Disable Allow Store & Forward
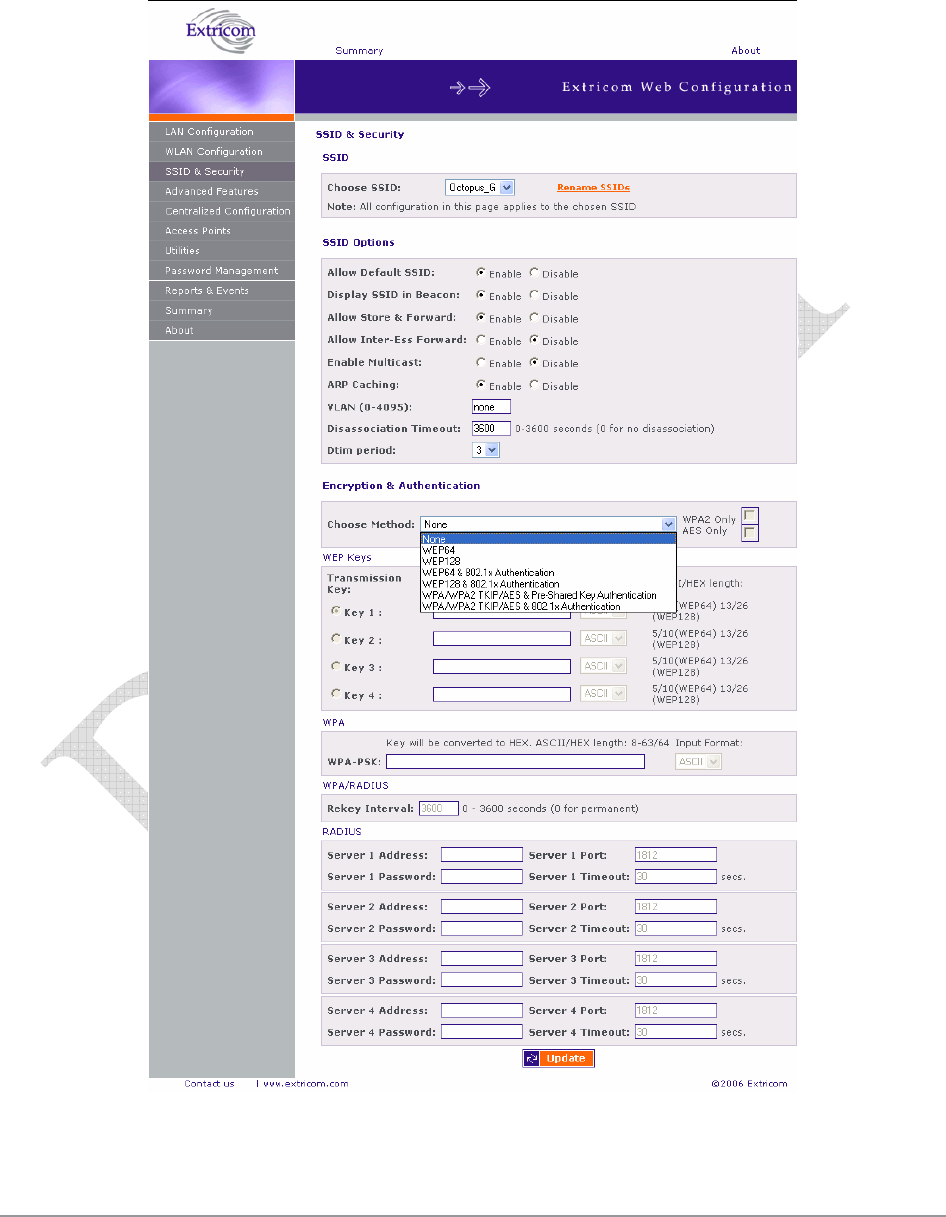946x1217 pixels. [x=534, y=318]
